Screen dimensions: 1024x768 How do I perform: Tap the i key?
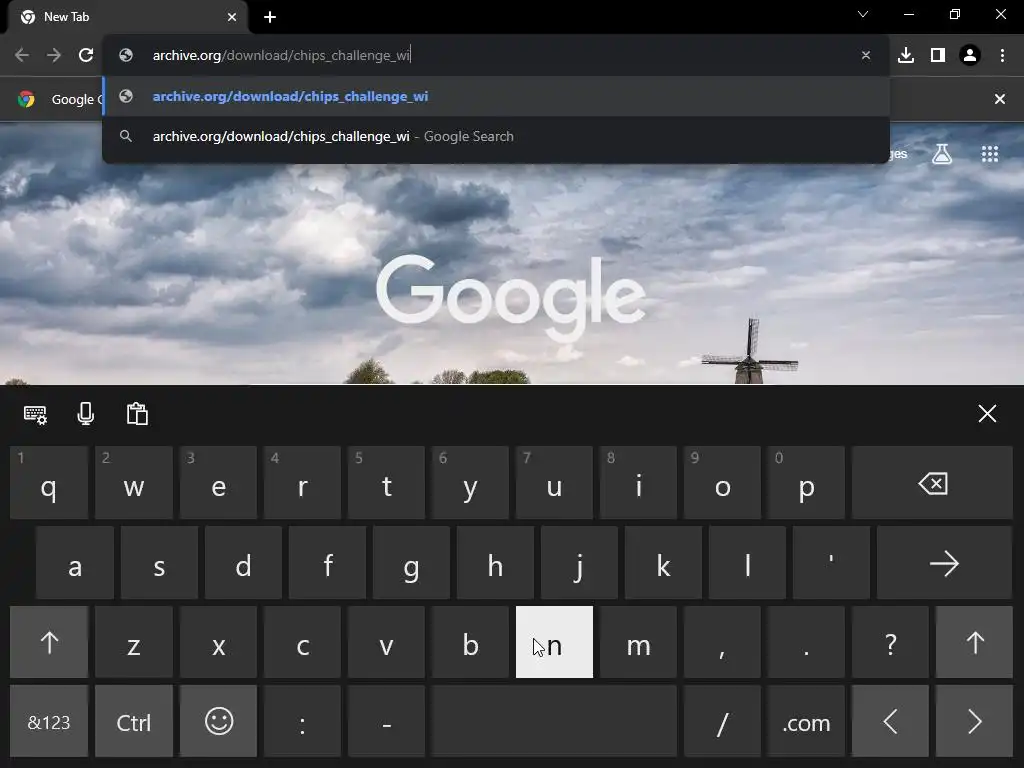(x=638, y=483)
